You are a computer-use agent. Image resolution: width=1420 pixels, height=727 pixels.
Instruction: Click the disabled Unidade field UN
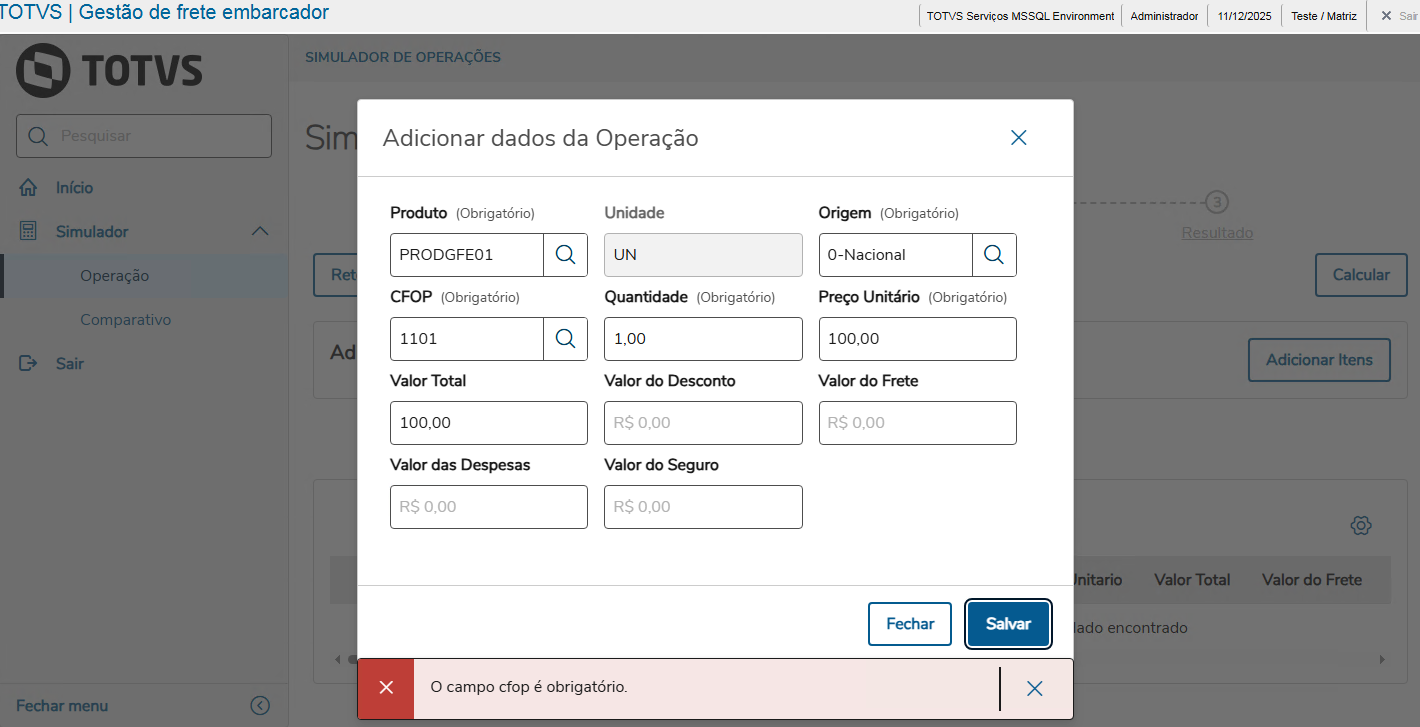[x=703, y=255]
